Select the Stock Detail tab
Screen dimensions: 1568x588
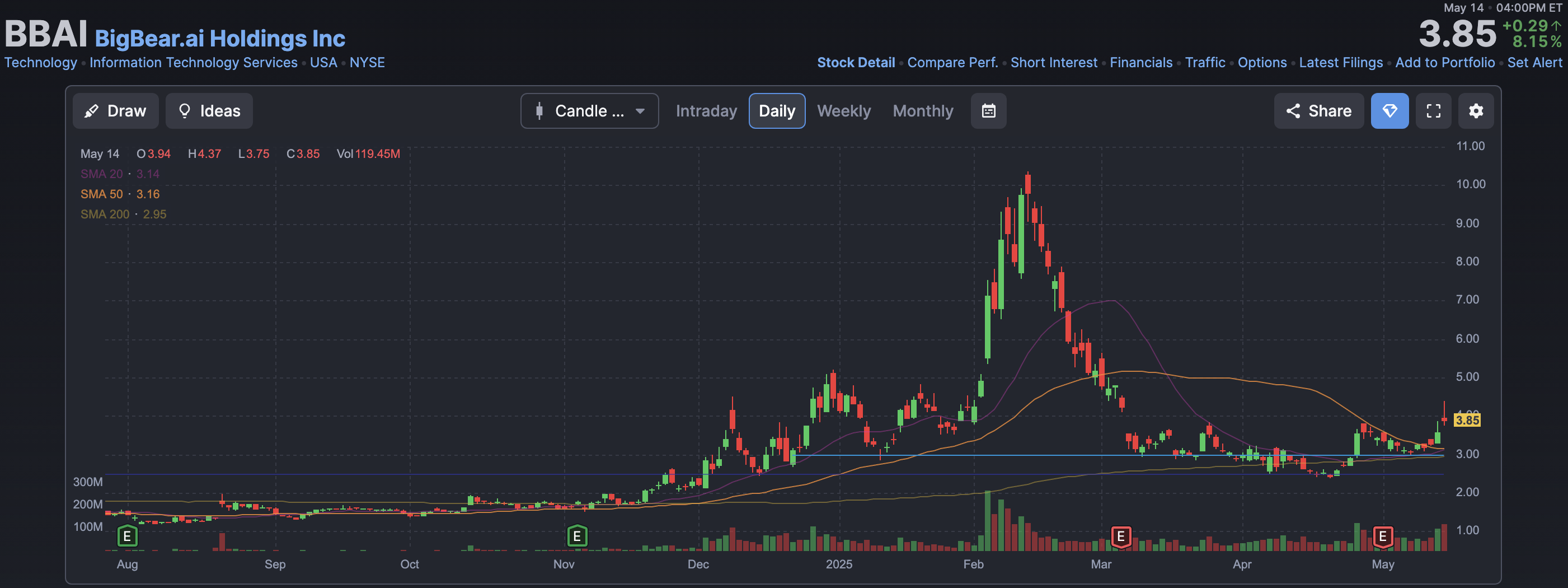(x=856, y=62)
